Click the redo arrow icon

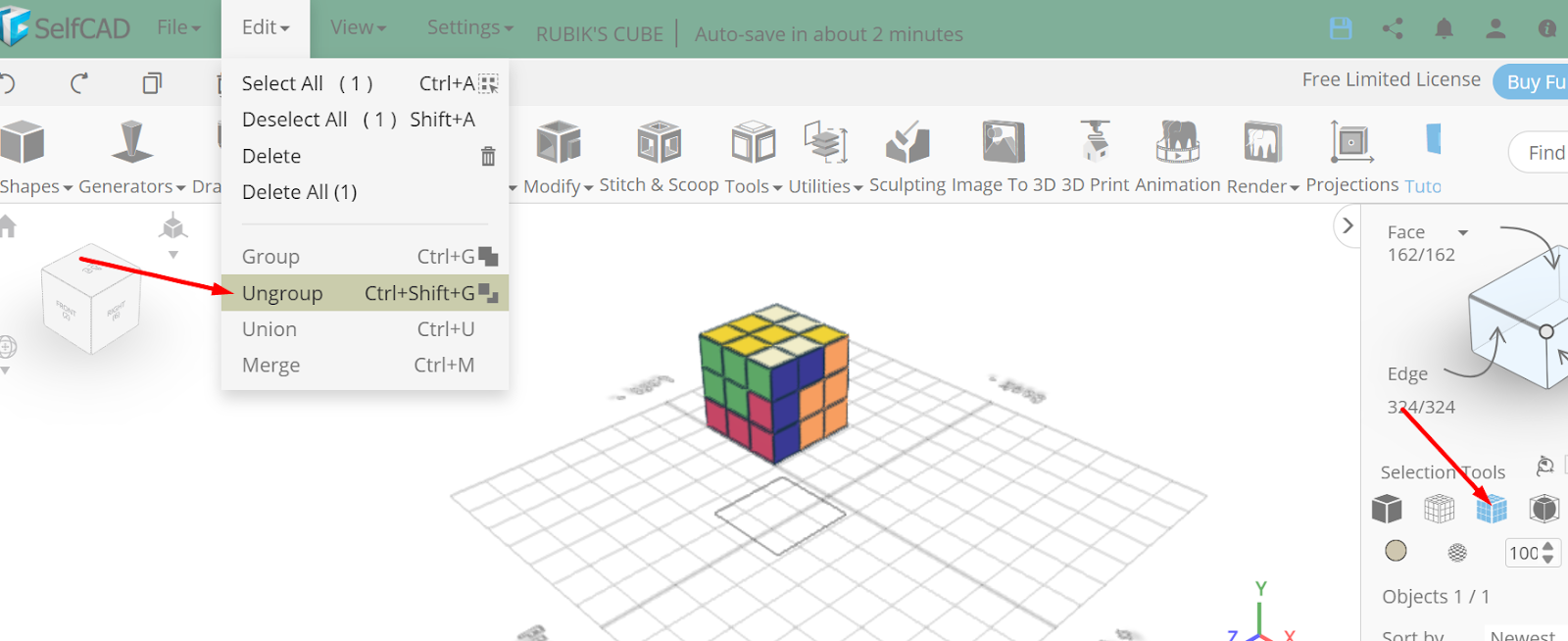pos(79,83)
